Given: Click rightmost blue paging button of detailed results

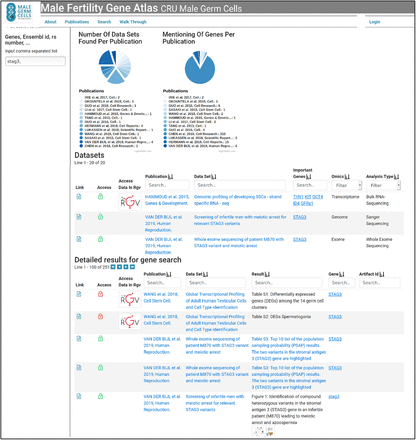Looking at the screenshot, I should (133, 267).
